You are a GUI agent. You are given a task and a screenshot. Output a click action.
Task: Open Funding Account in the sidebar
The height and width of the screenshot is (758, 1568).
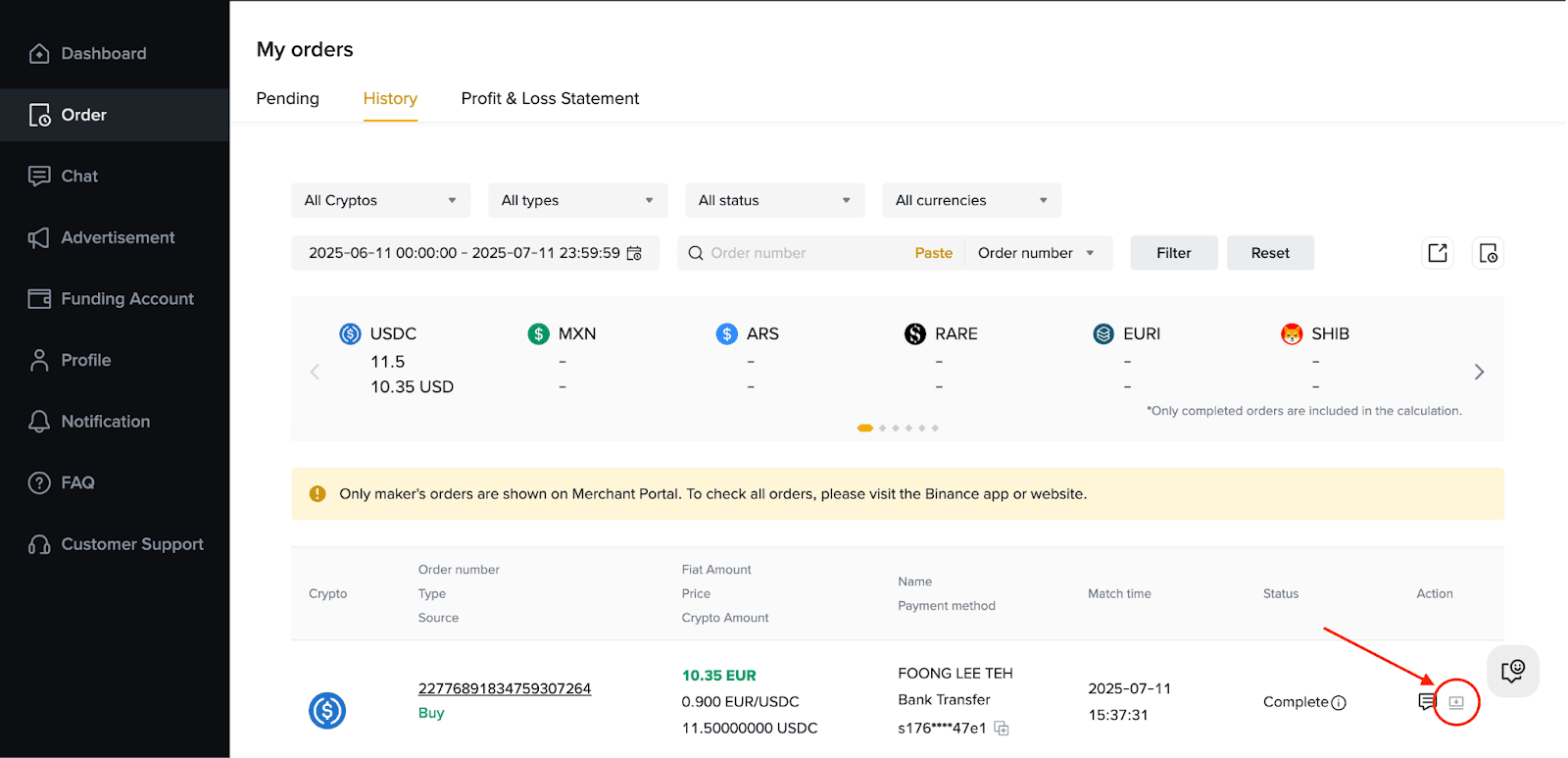[x=126, y=299]
